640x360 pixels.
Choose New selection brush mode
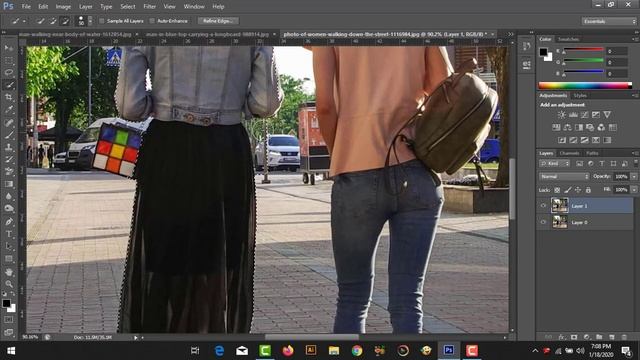(40, 21)
